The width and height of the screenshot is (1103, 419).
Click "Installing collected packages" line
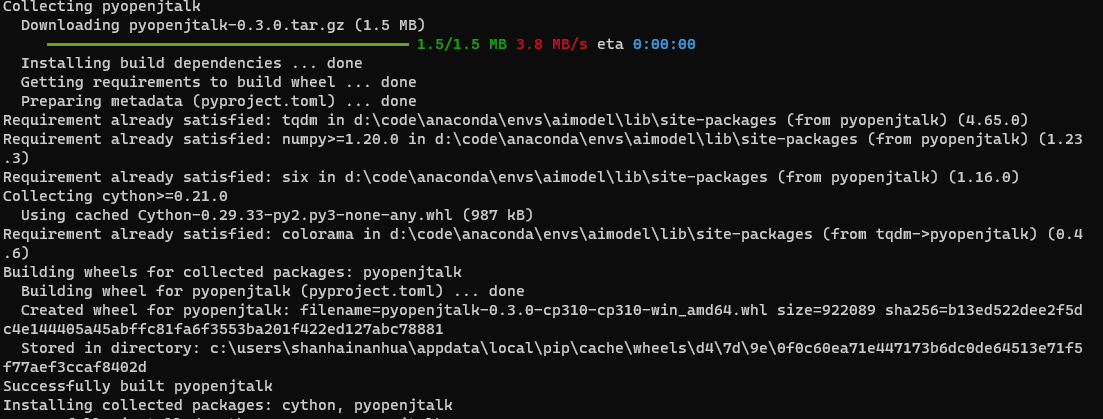click(x=228, y=405)
